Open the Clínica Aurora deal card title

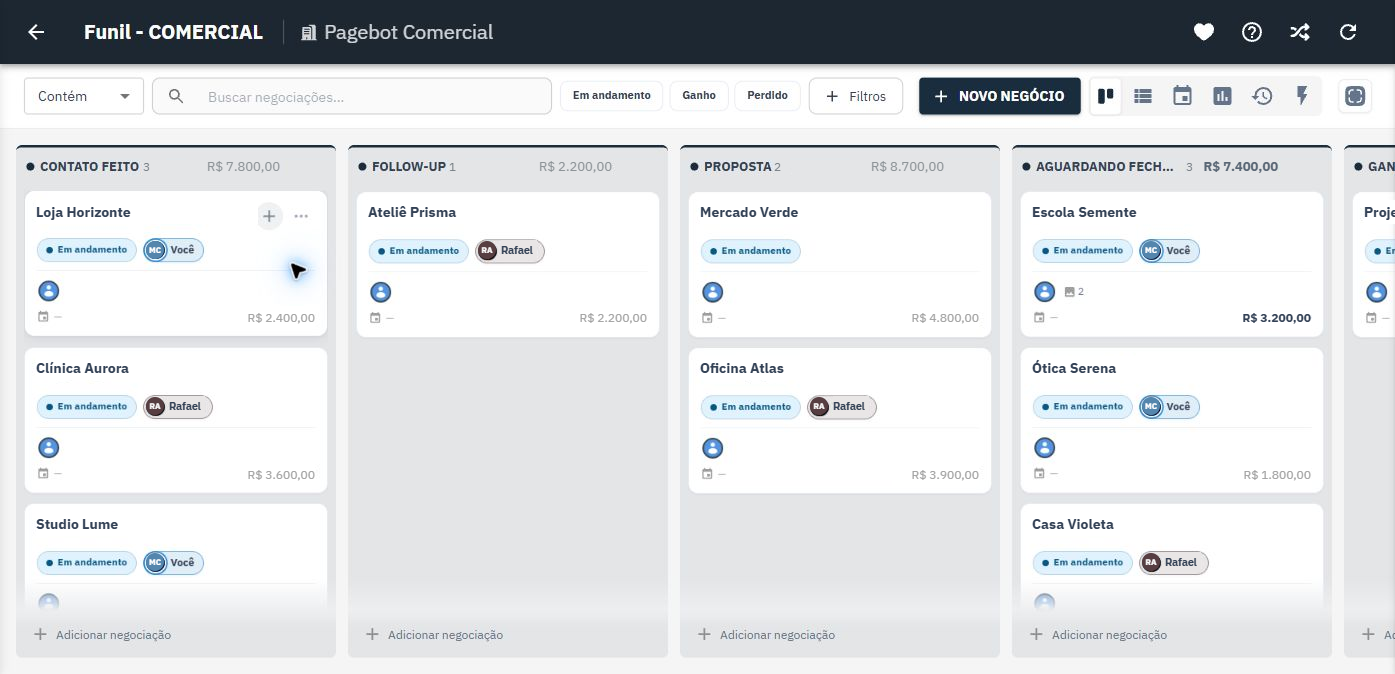pyautogui.click(x=82, y=368)
